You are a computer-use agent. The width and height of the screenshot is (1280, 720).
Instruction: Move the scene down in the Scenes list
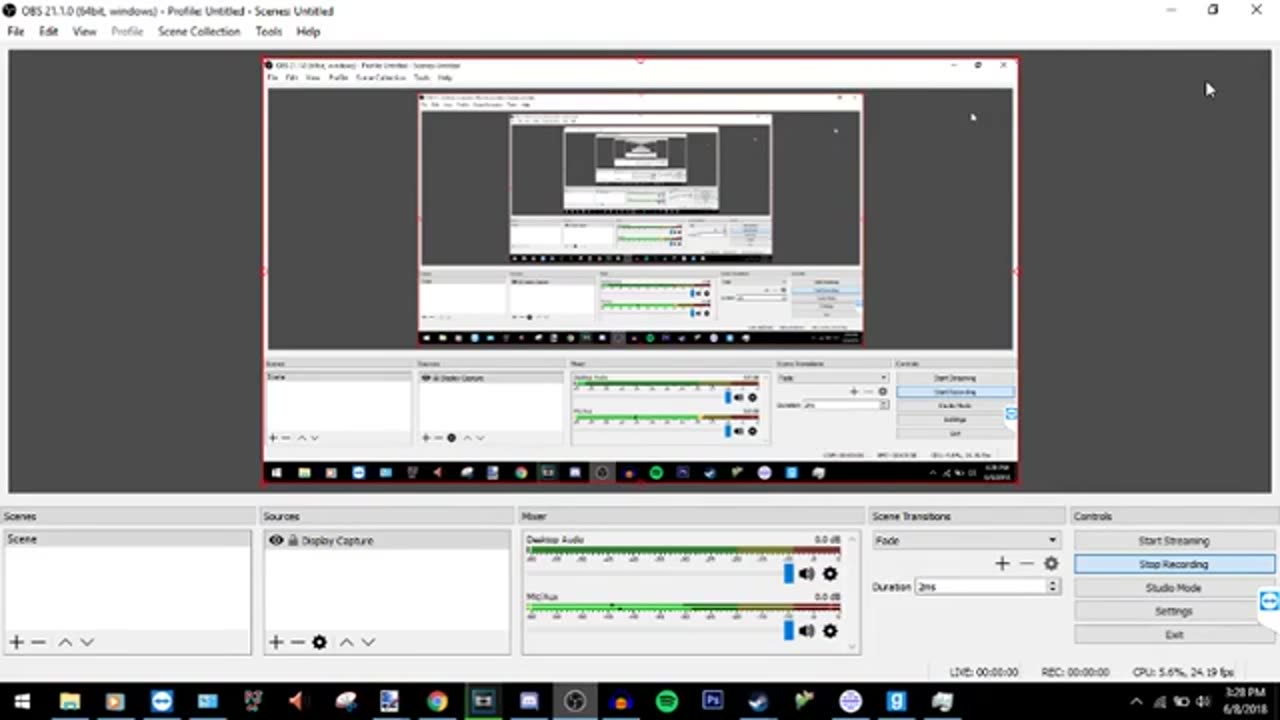coord(87,642)
